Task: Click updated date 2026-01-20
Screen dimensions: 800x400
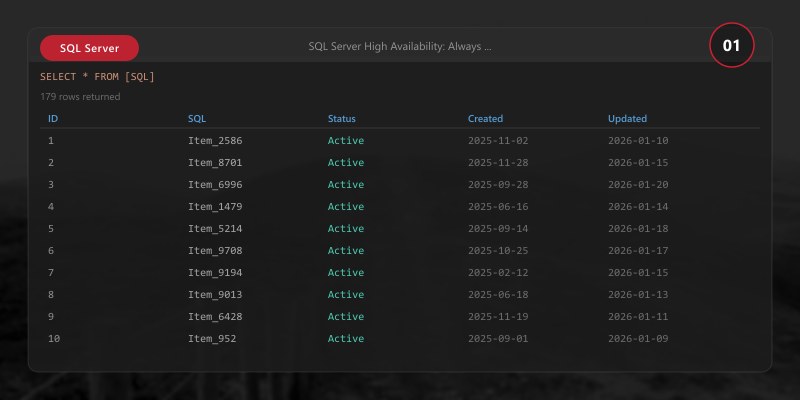Action: coord(638,184)
